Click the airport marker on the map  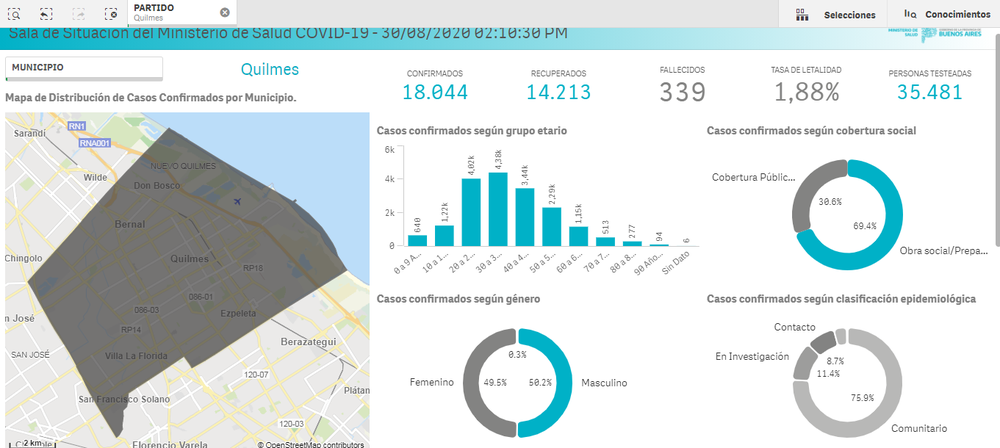pyautogui.click(x=236, y=202)
